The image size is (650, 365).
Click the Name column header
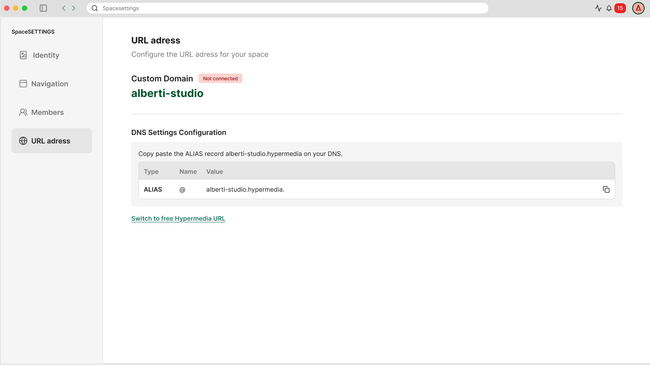point(188,172)
